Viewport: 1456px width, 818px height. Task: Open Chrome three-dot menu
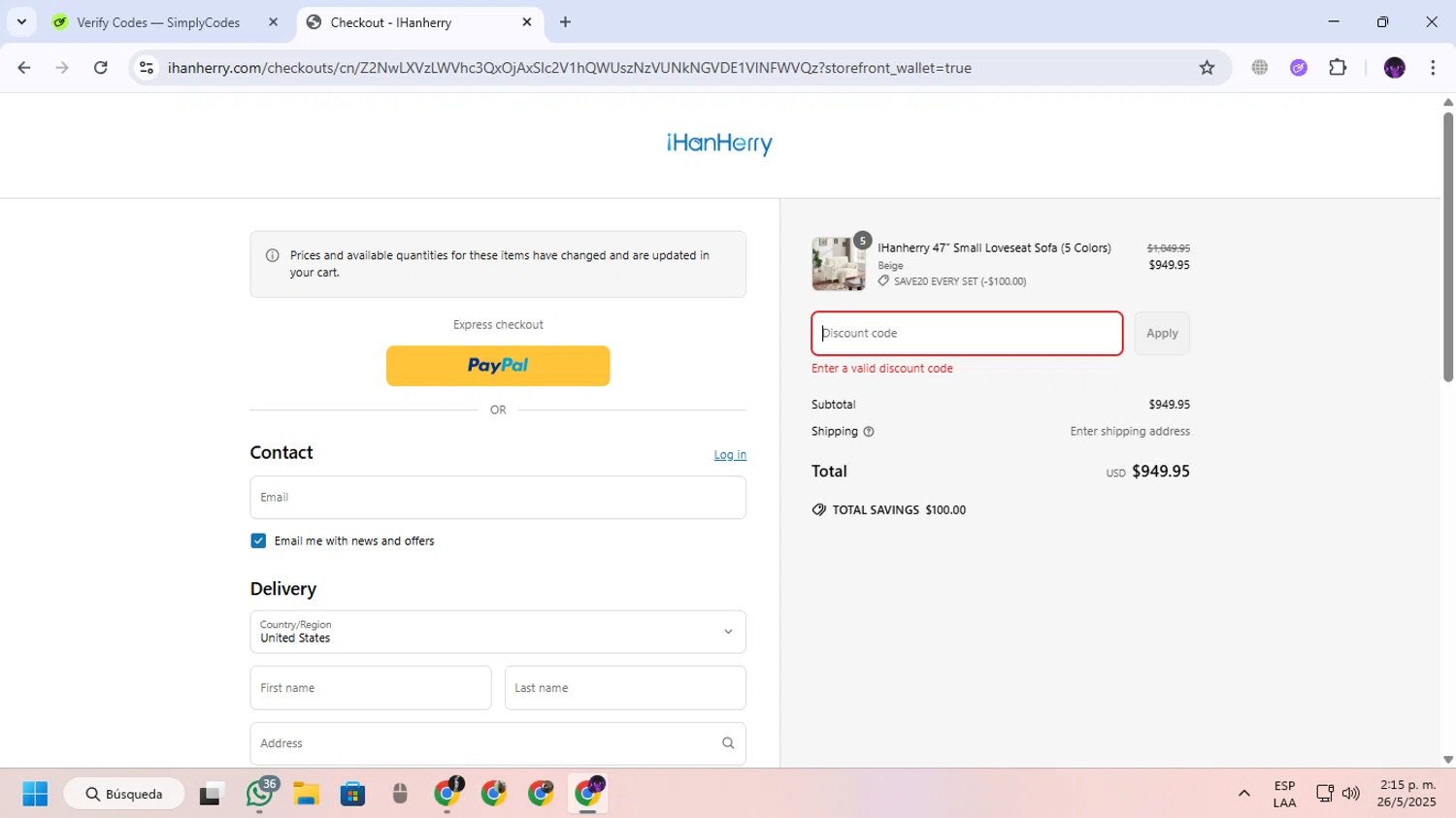coord(1433,68)
